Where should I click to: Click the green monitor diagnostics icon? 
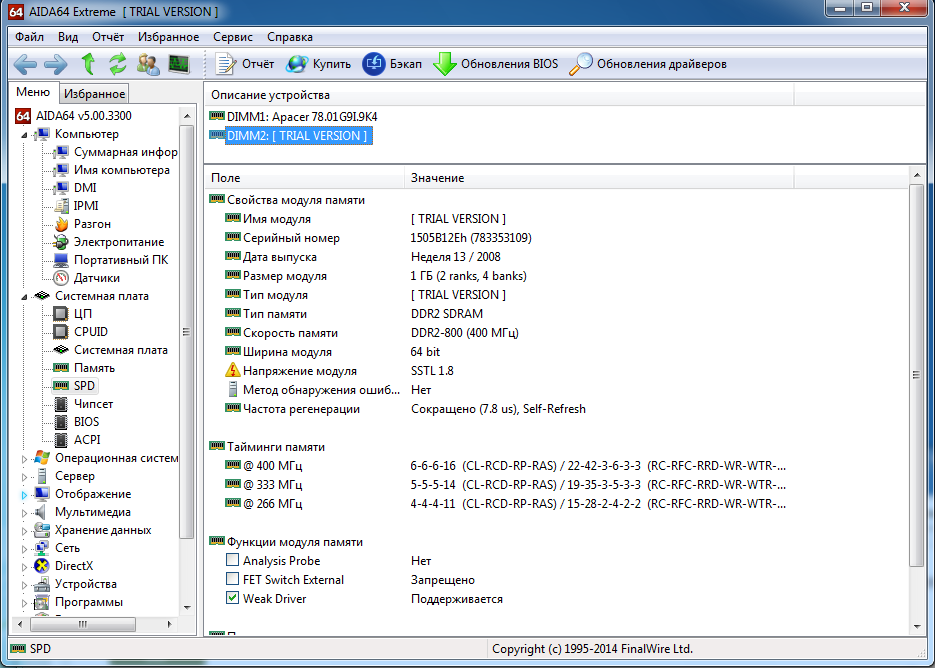click(x=178, y=64)
